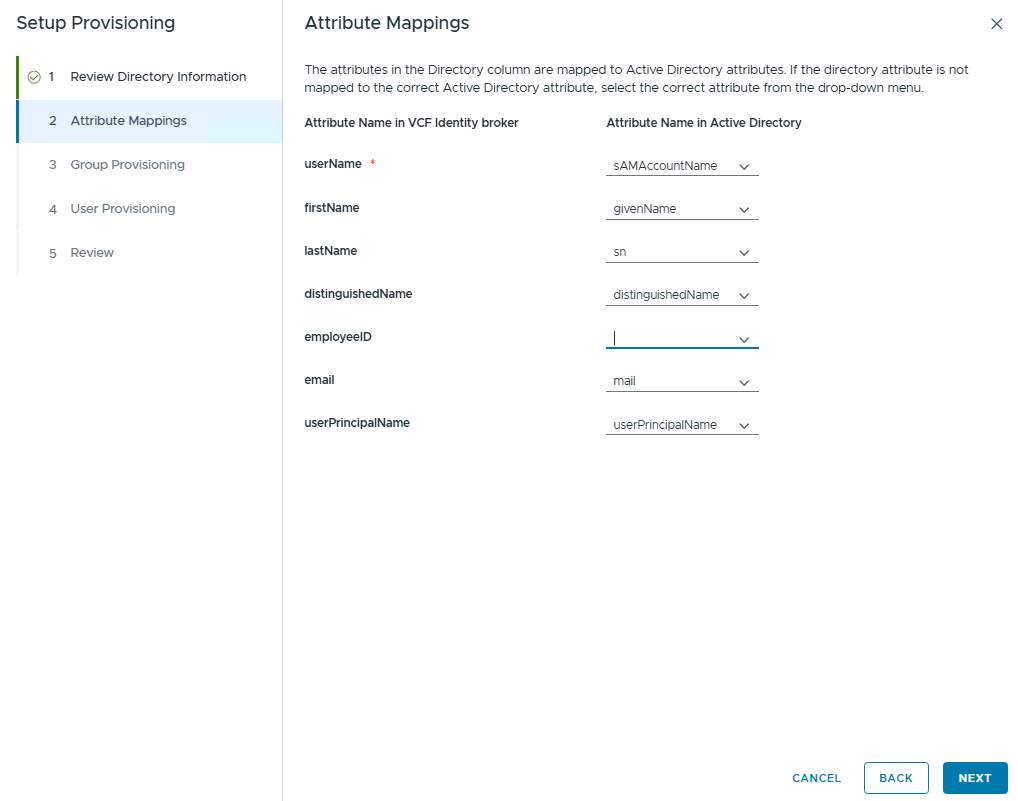Click the Attribute Name in VCF Identity broker header
This screenshot has width=1018, height=801.
point(411,123)
